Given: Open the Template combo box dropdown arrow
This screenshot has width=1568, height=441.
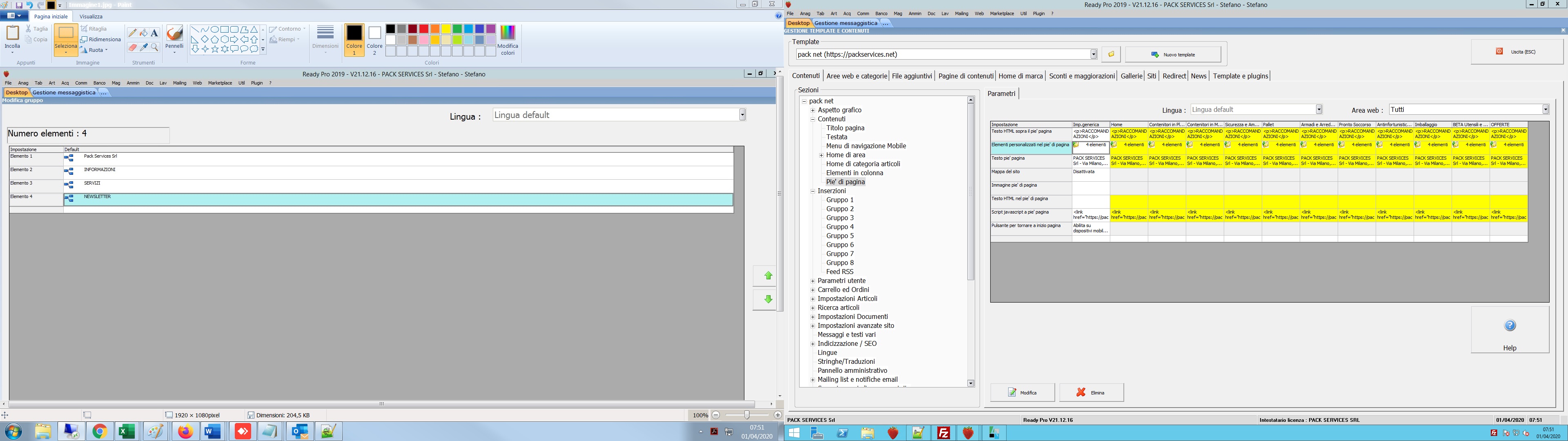Looking at the screenshot, I should pos(1093,54).
